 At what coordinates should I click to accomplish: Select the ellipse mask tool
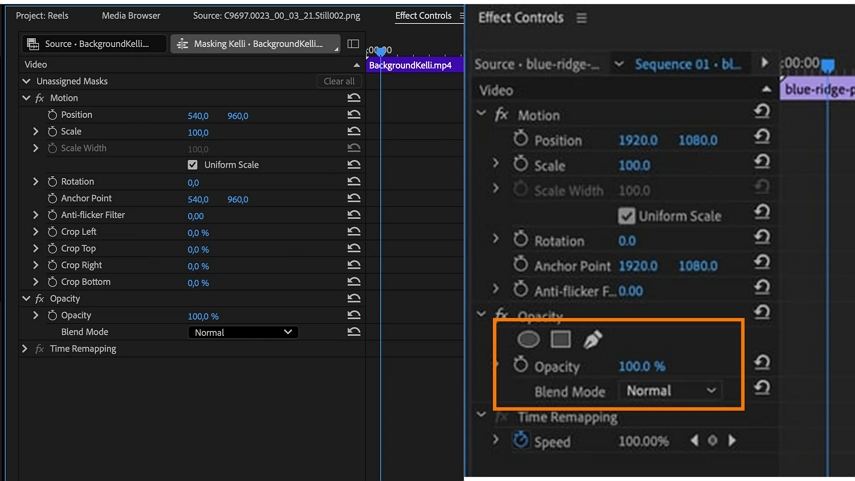[528, 339]
